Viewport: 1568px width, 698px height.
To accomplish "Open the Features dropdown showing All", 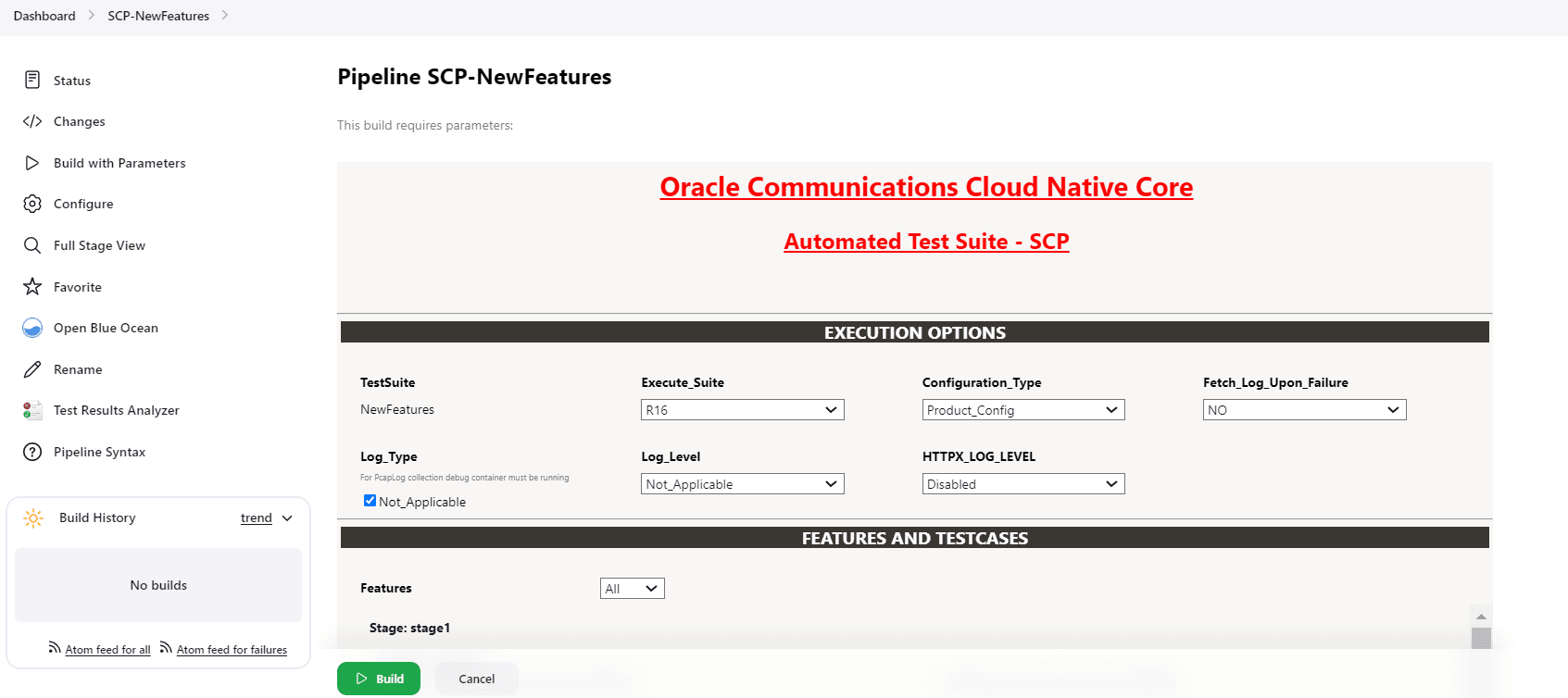I will pyautogui.click(x=633, y=589).
